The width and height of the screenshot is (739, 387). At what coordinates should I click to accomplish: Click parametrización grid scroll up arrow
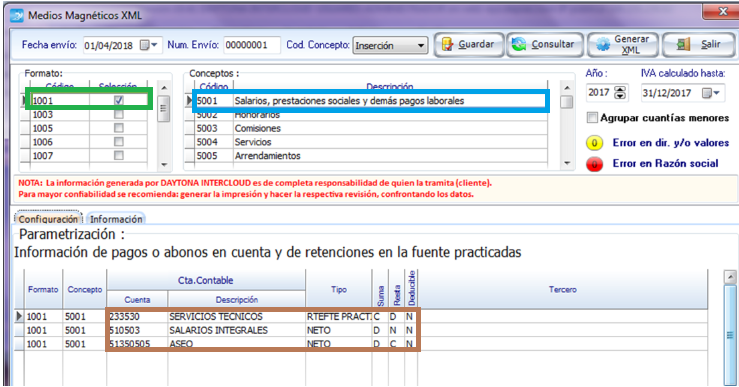[x=730, y=277]
